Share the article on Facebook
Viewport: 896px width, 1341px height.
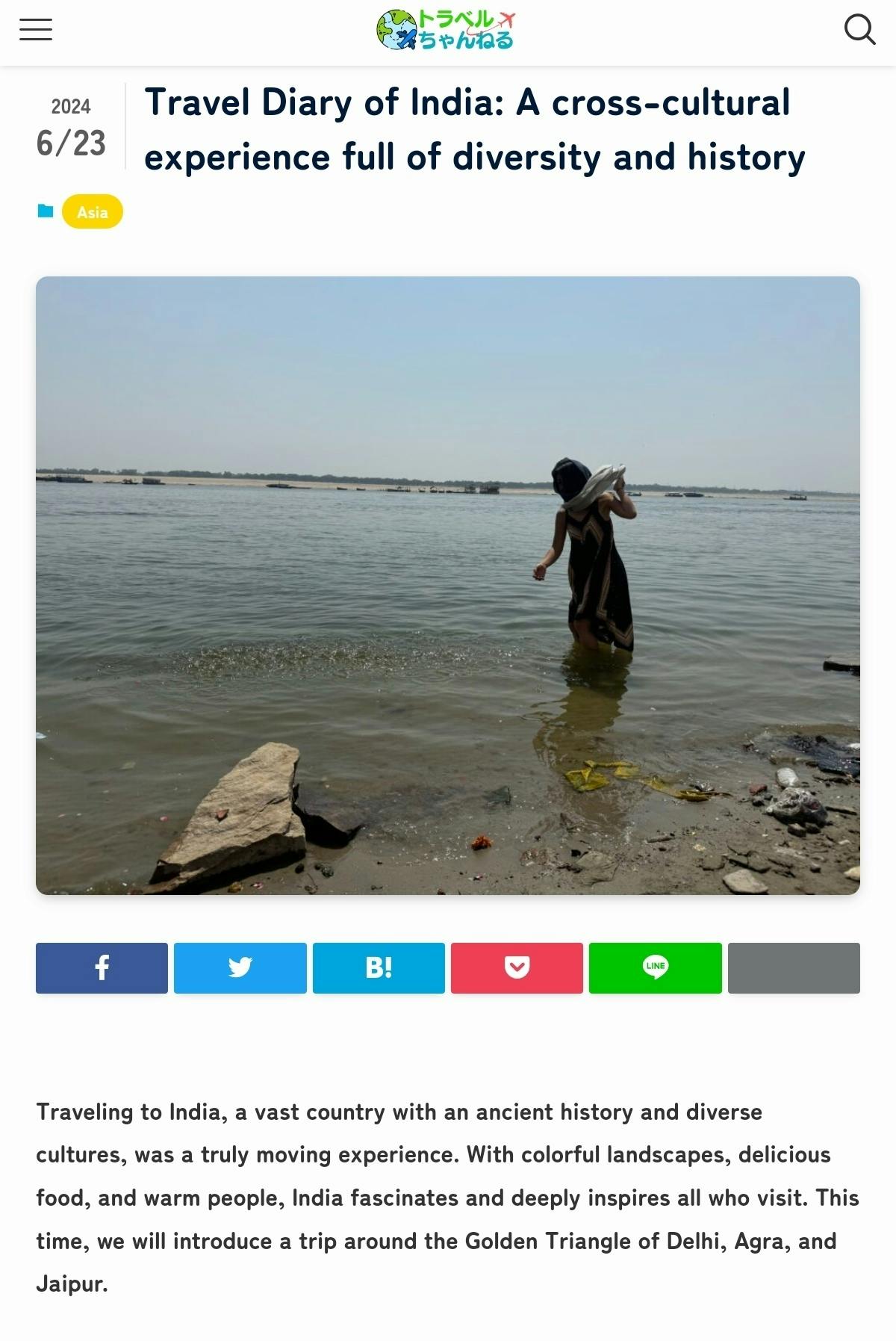102,967
